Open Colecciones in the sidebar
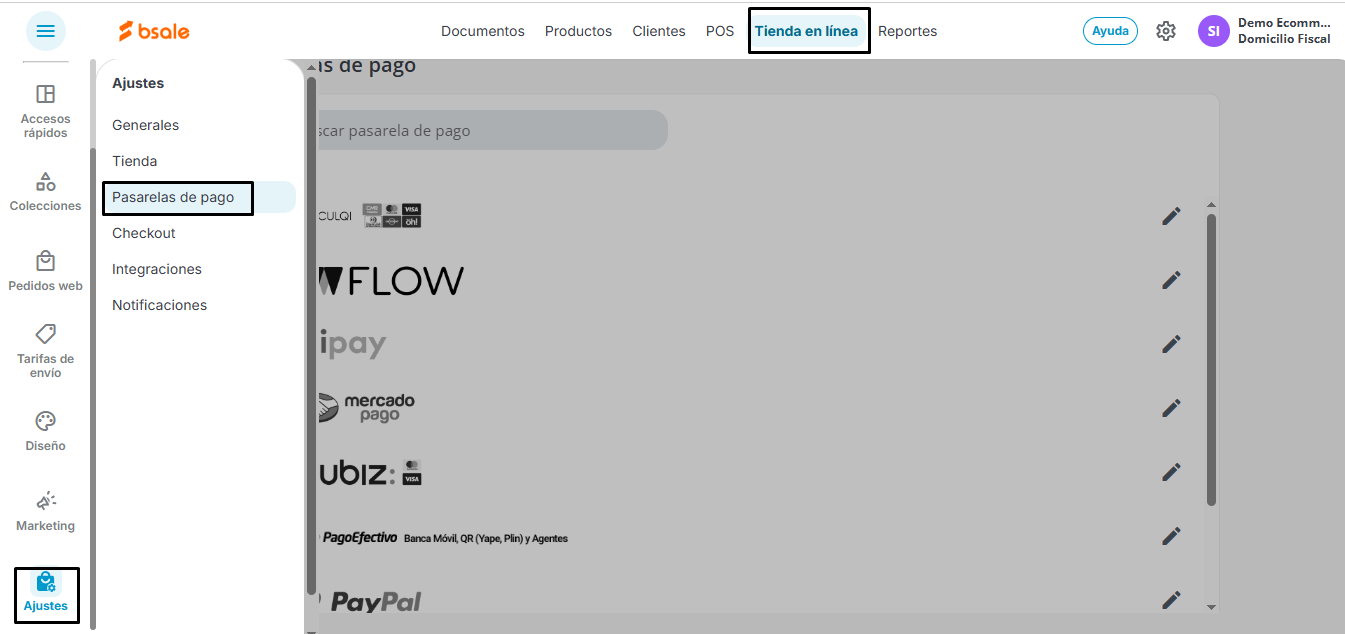Screen dimensions: 1345x634 point(46,192)
